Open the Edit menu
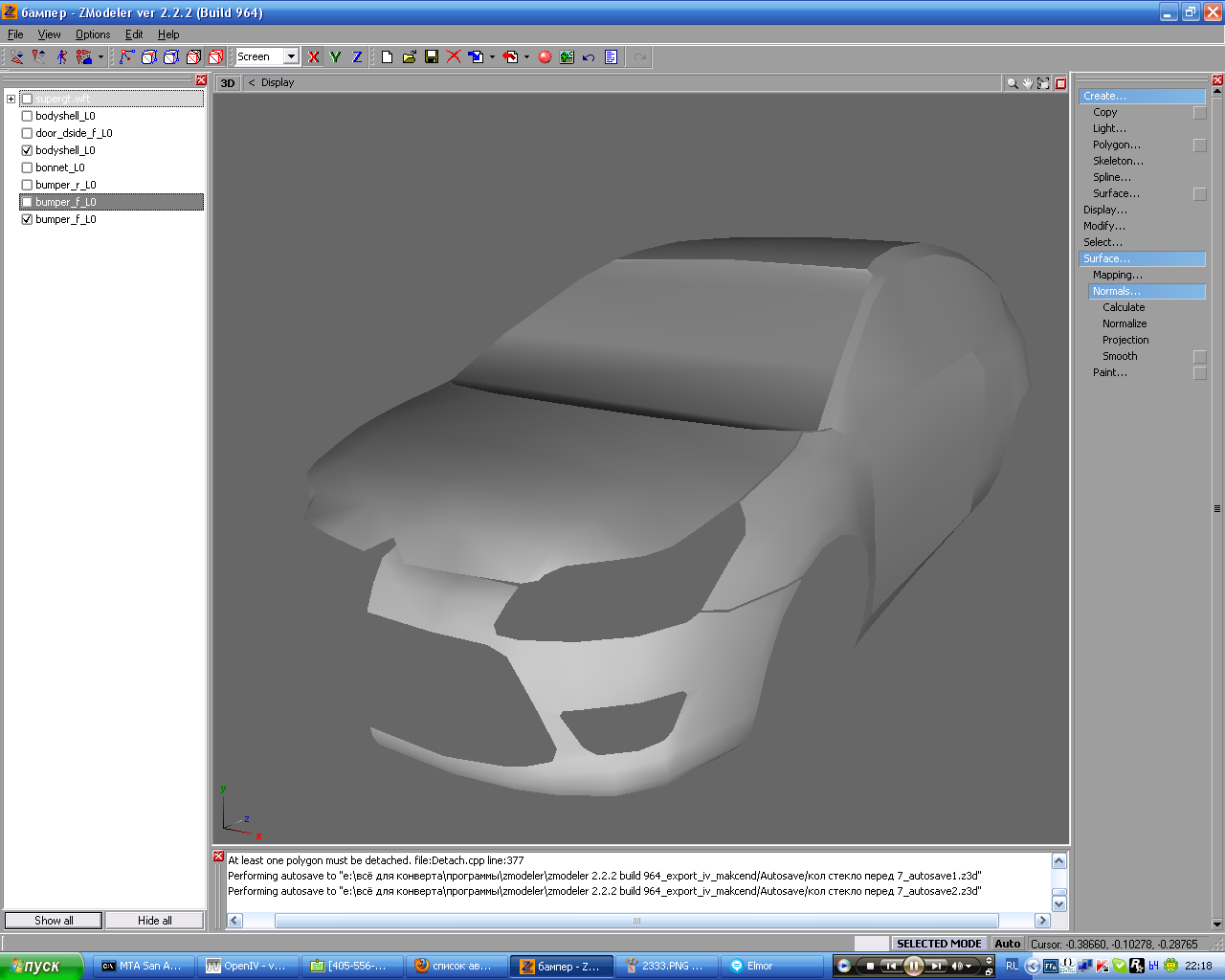Image resolution: width=1225 pixels, height=980 pixels. (134, 34)
